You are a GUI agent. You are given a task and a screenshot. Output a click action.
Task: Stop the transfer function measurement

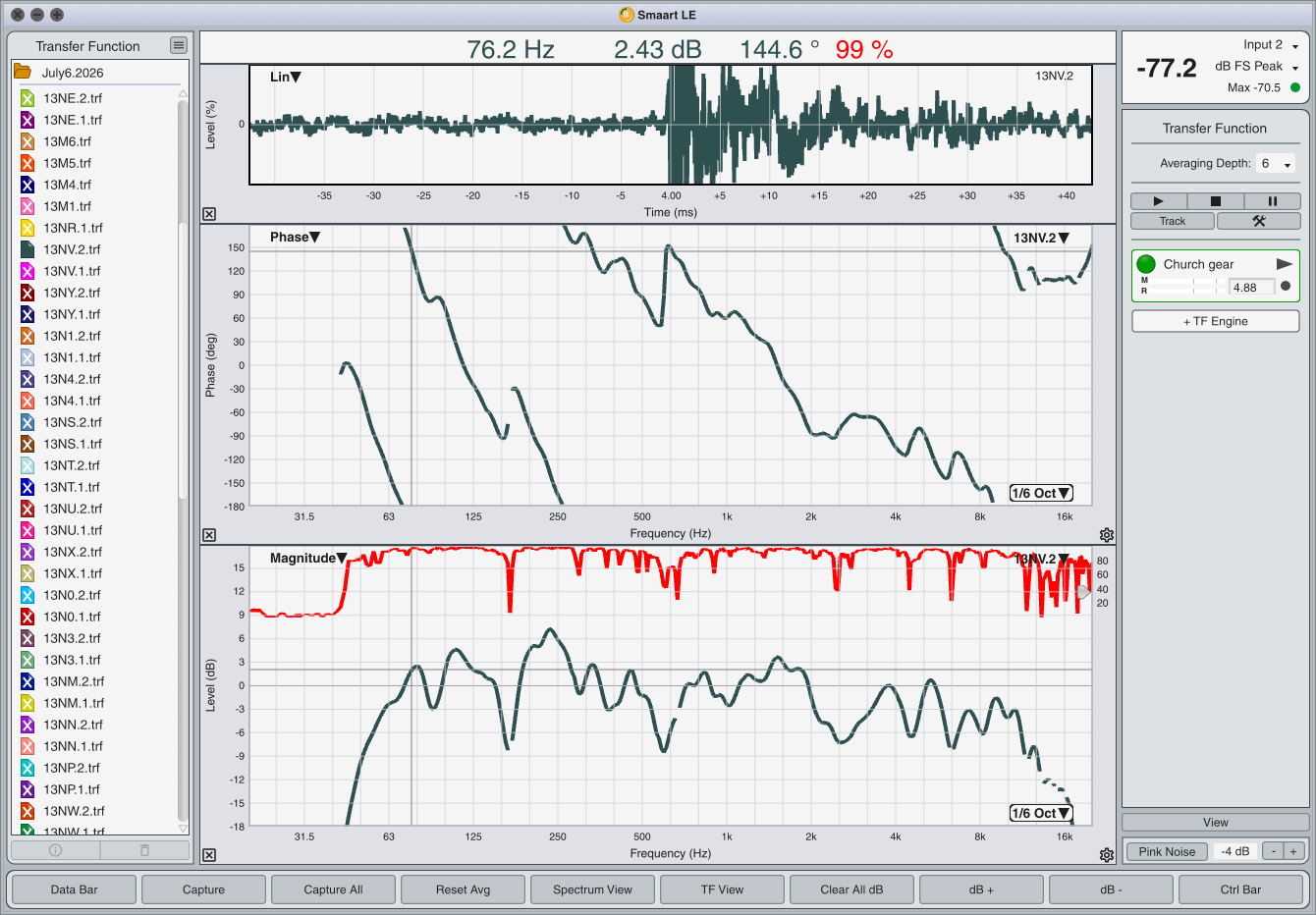point(1215,201)
